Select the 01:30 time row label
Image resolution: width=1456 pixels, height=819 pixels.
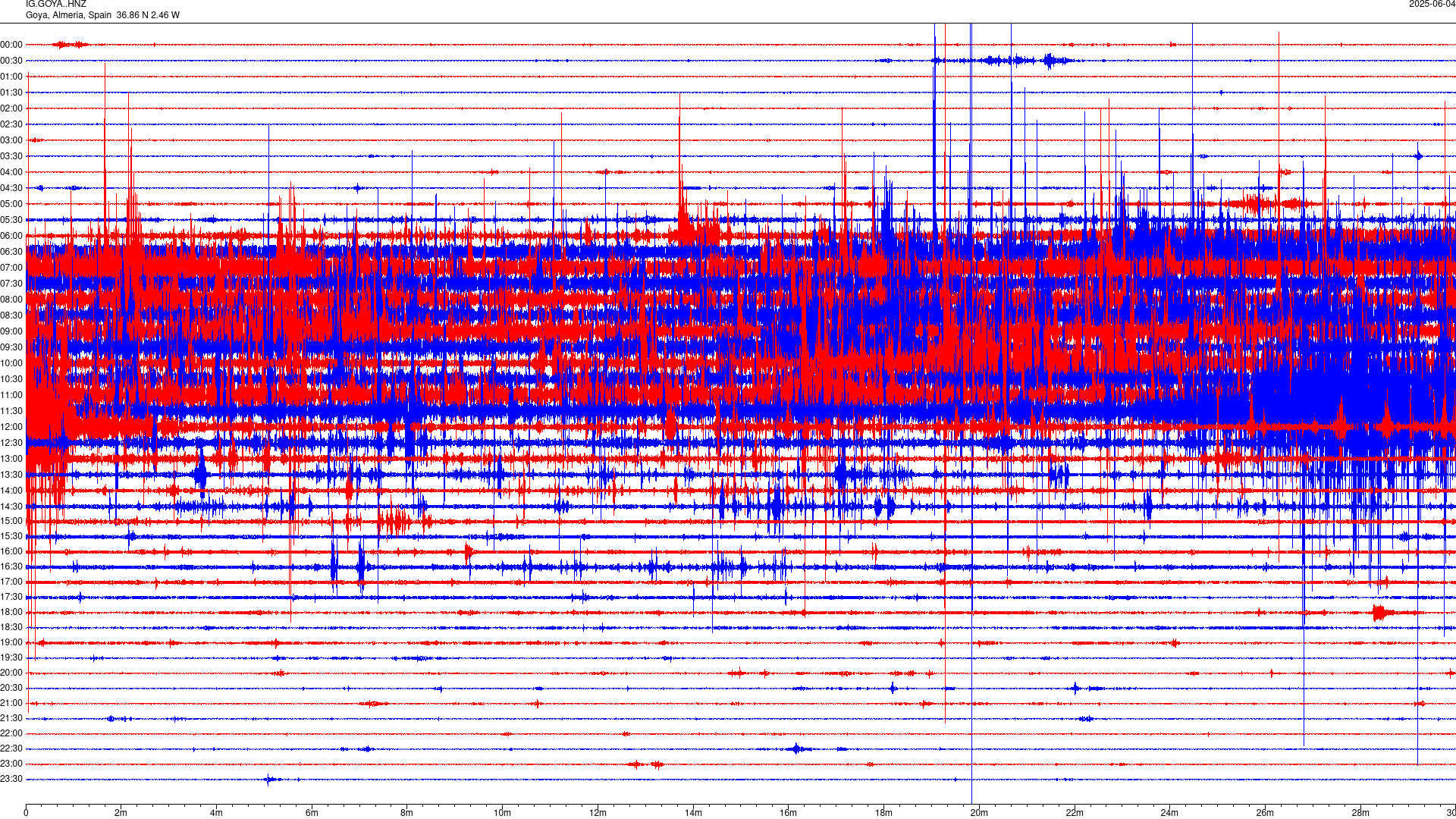pos(11,93)
